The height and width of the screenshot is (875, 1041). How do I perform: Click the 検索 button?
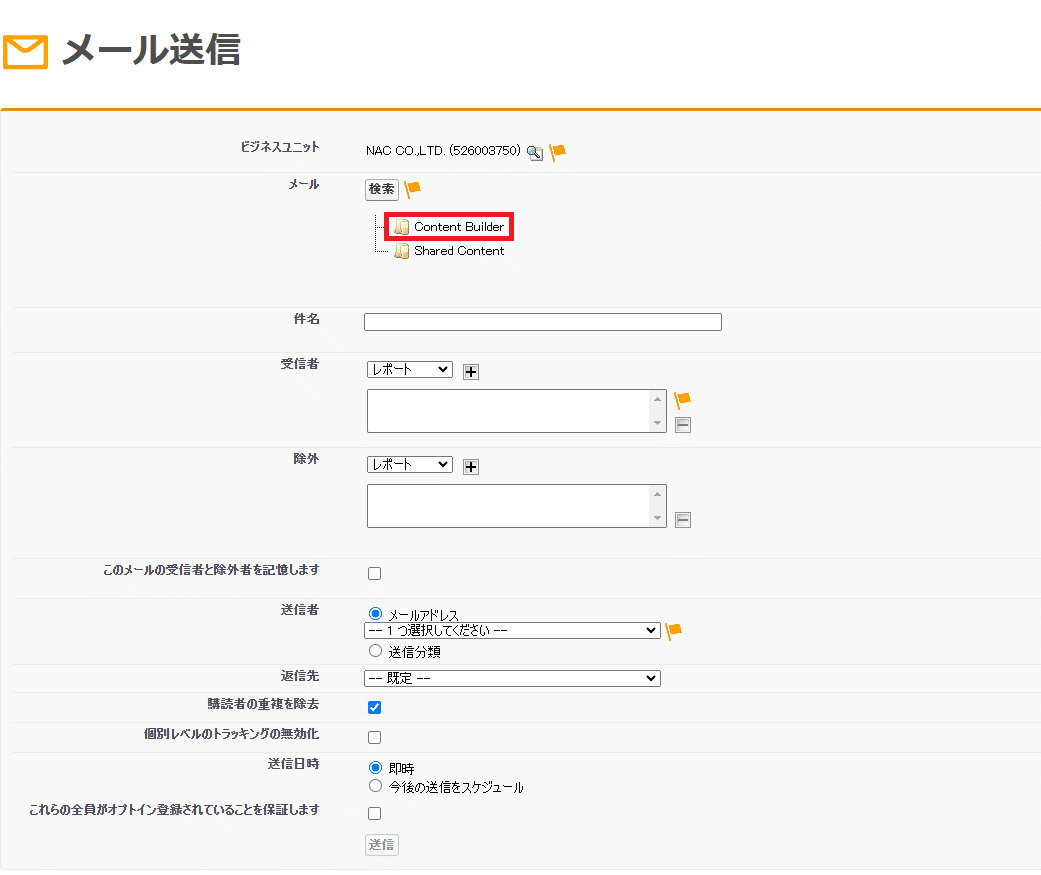(x=382, y=189)
